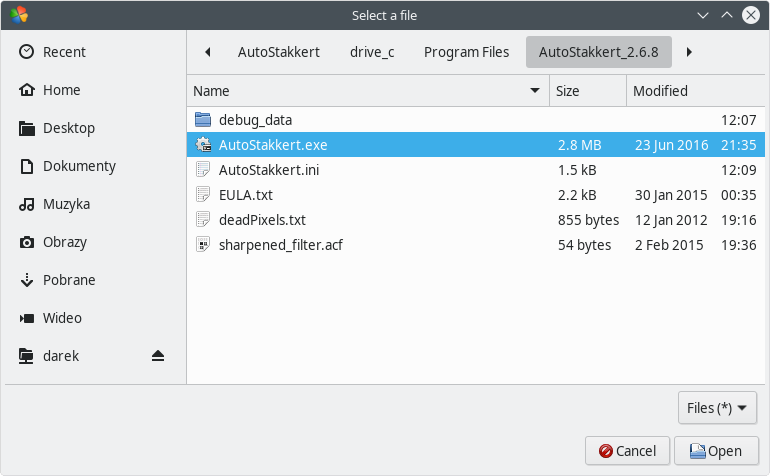Open the Muzyka music folder
770x476 pixels.
point(93,204)
